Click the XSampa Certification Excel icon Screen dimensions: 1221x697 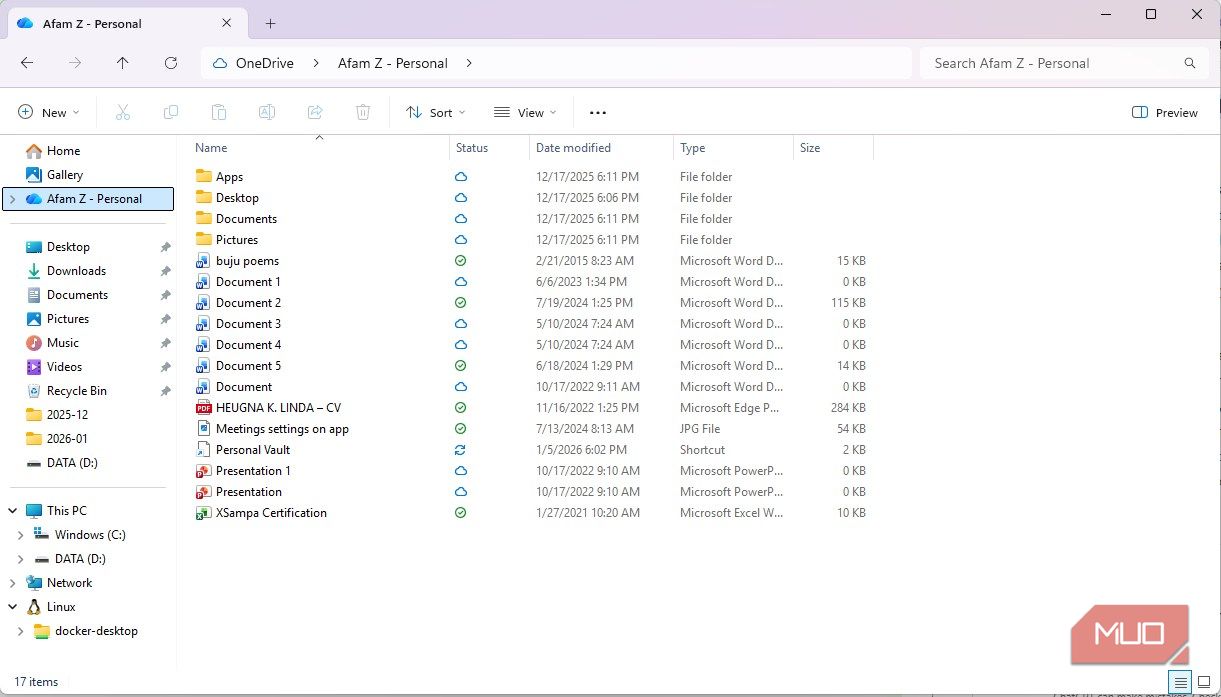click(x=204, y=513)
